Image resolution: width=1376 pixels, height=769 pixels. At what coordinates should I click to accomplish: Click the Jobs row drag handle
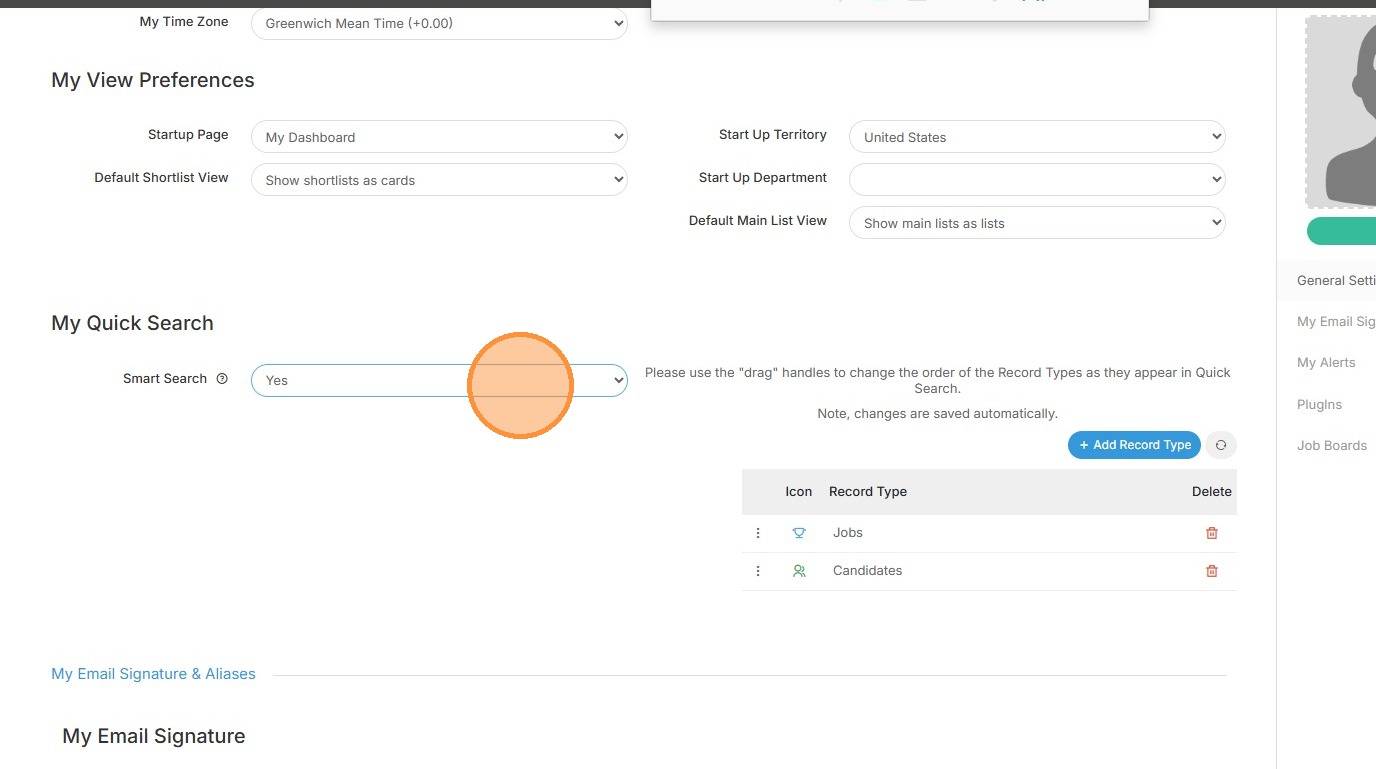pos(758,533)
